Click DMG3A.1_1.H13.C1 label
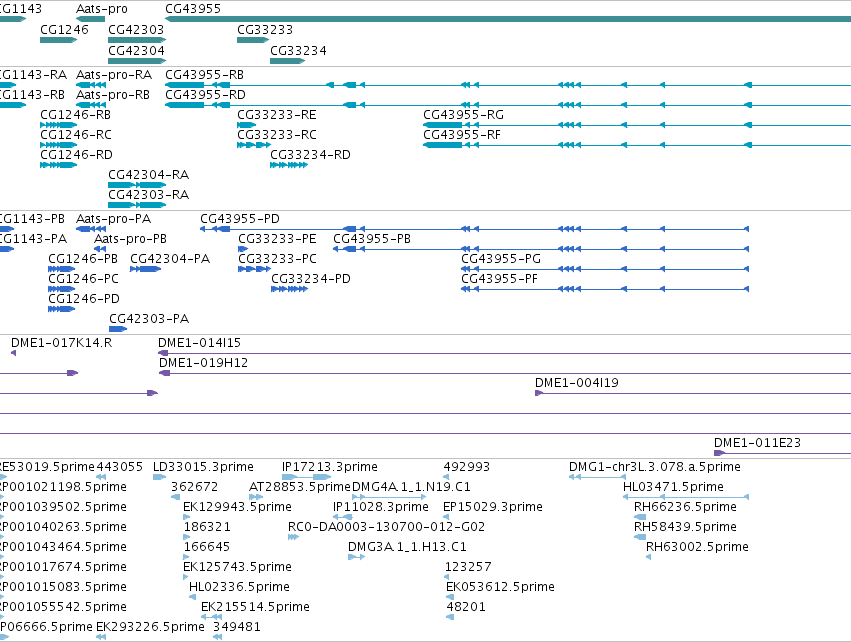The width and height of the screenshot is (851, 642). 407,546
